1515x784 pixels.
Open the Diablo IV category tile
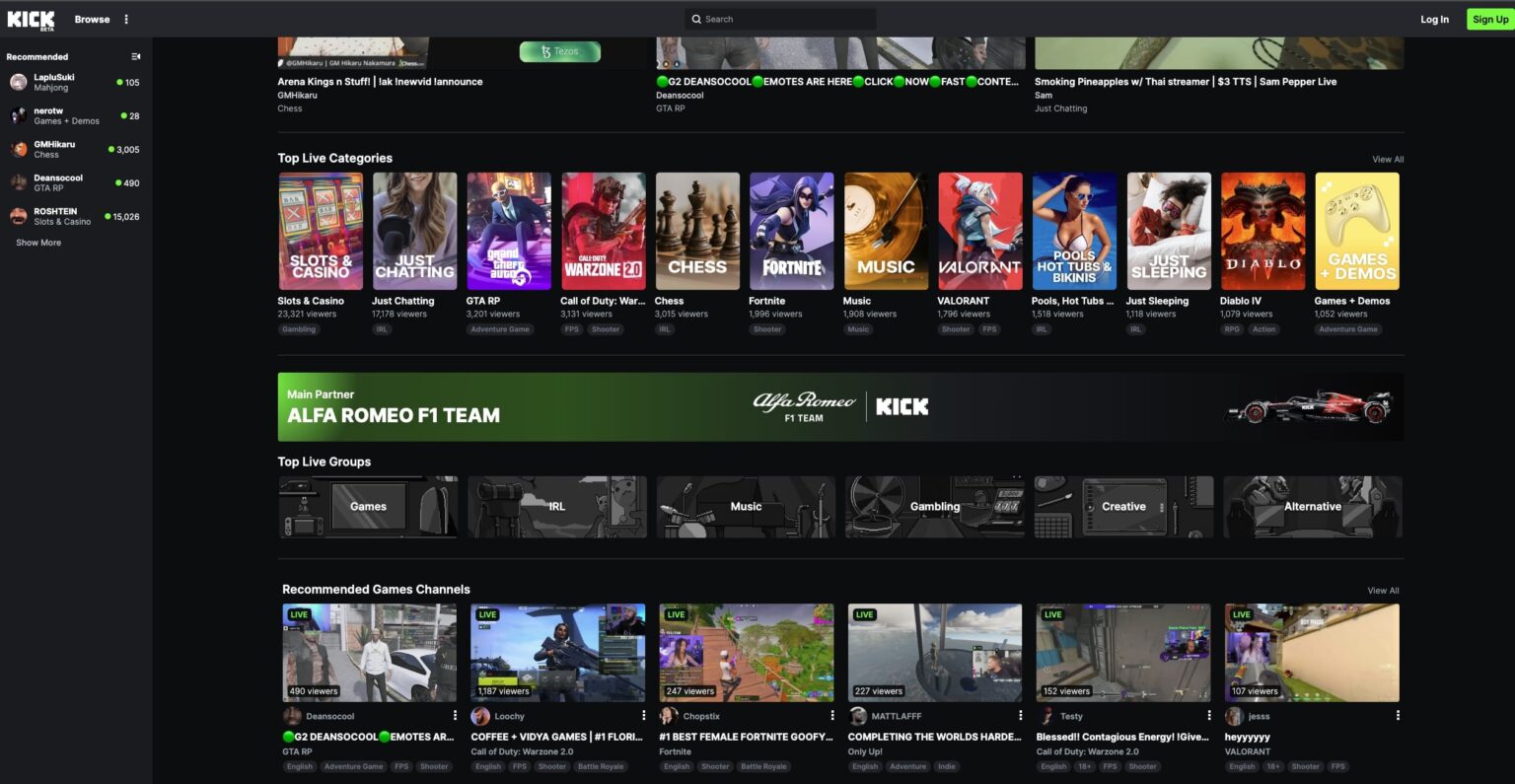point(1262,232)
